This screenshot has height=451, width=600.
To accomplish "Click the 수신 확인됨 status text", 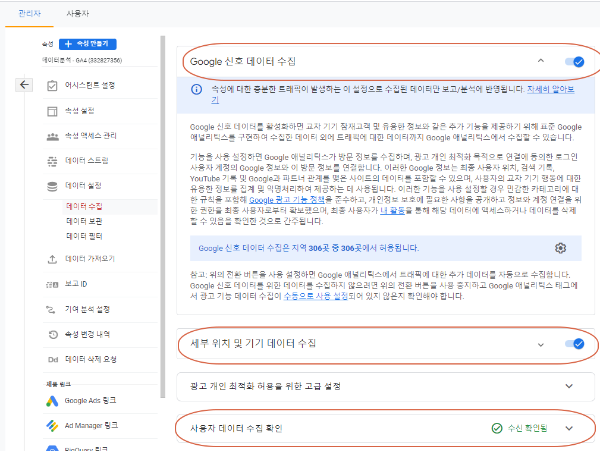I will [527, 428].
